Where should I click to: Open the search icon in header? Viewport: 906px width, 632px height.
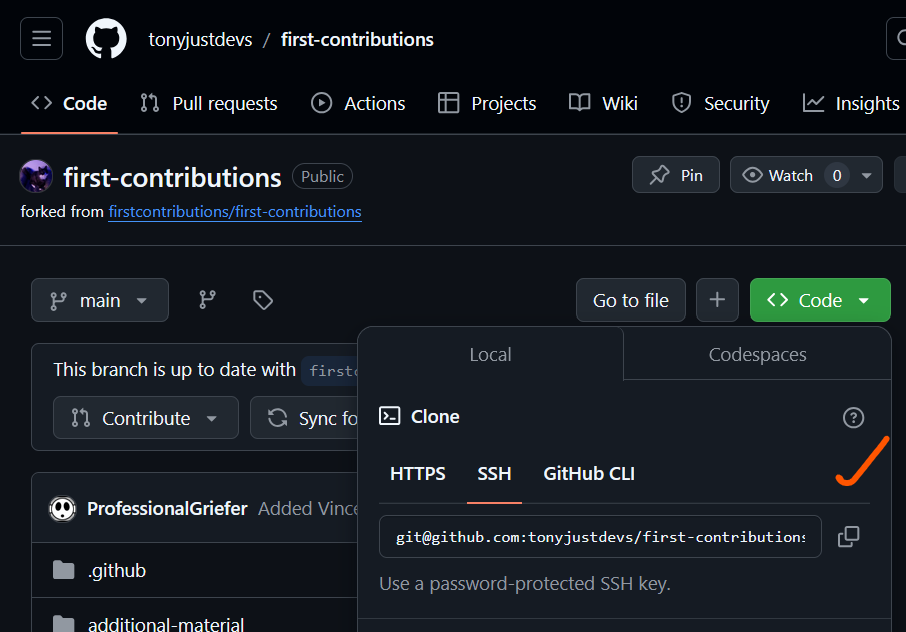pos(897,39)
